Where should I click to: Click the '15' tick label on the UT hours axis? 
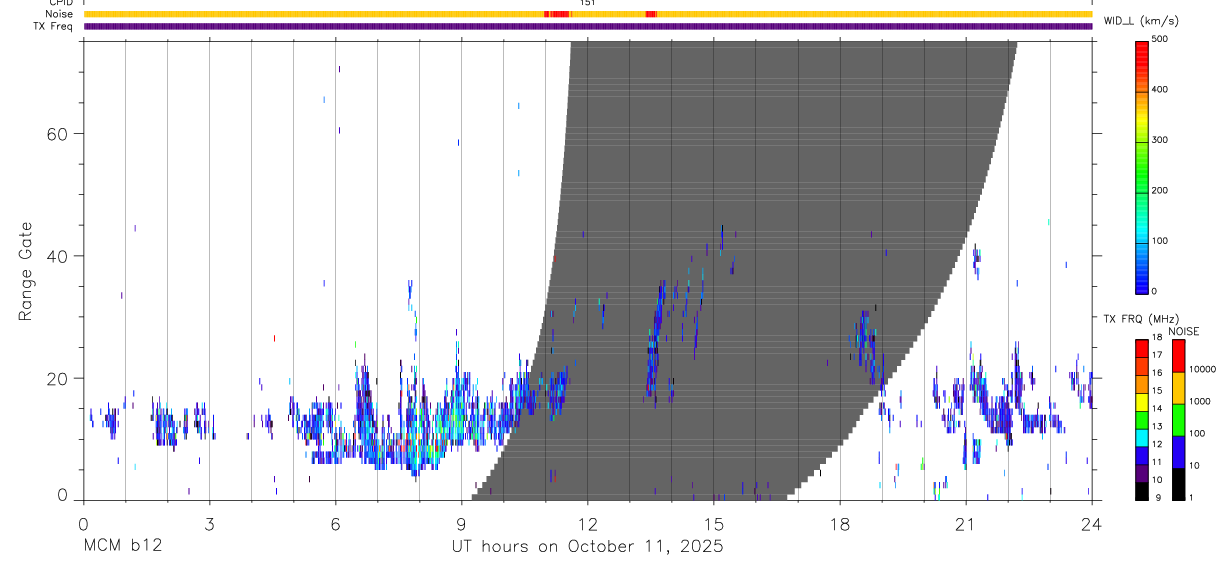[714, 523]
